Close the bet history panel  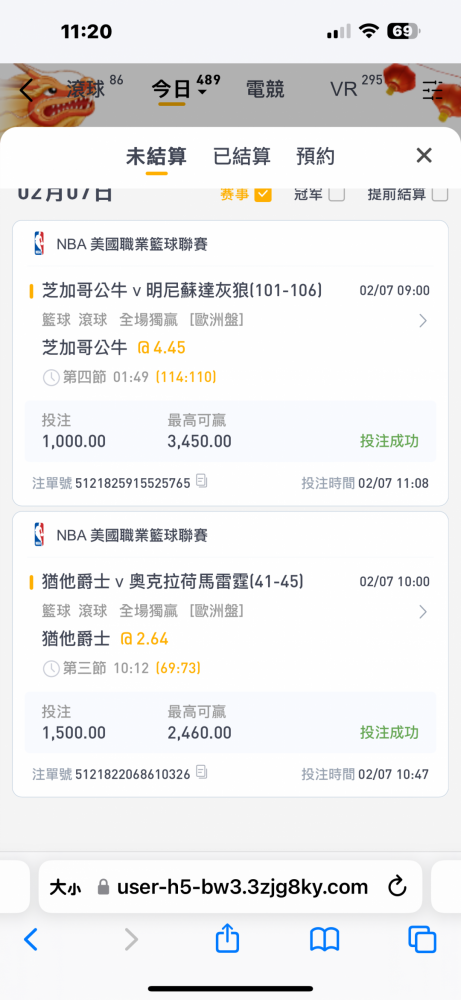tap(424, 155)
